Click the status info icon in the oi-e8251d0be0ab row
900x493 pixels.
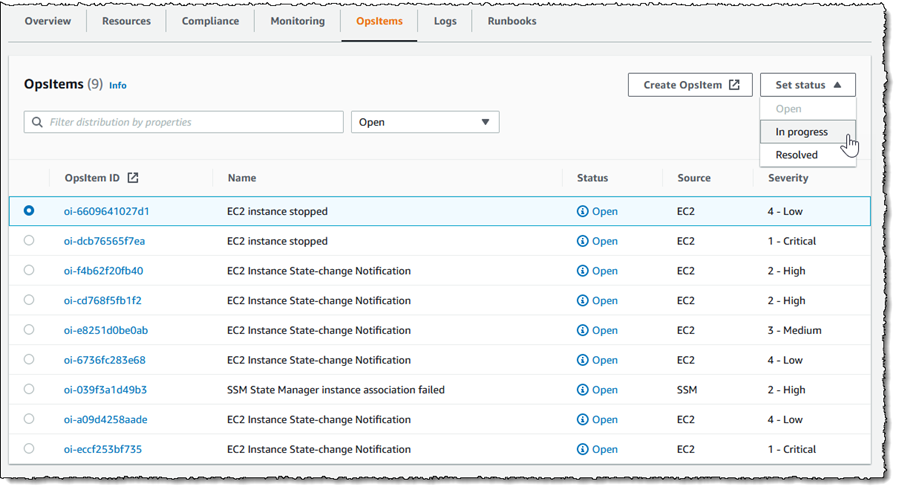pyautogui.click(x=583, y=330)
